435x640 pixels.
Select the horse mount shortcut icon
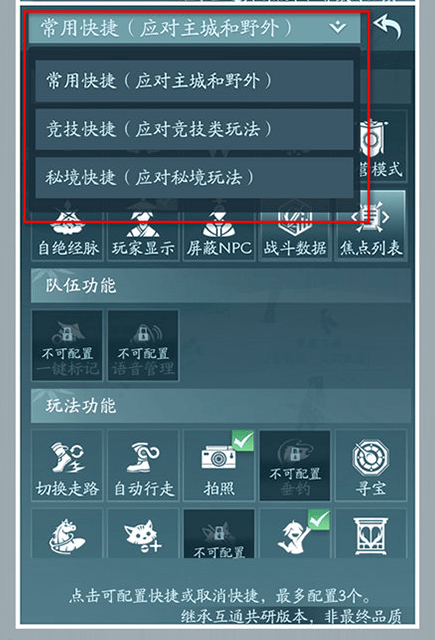click(x=67, y=533)
